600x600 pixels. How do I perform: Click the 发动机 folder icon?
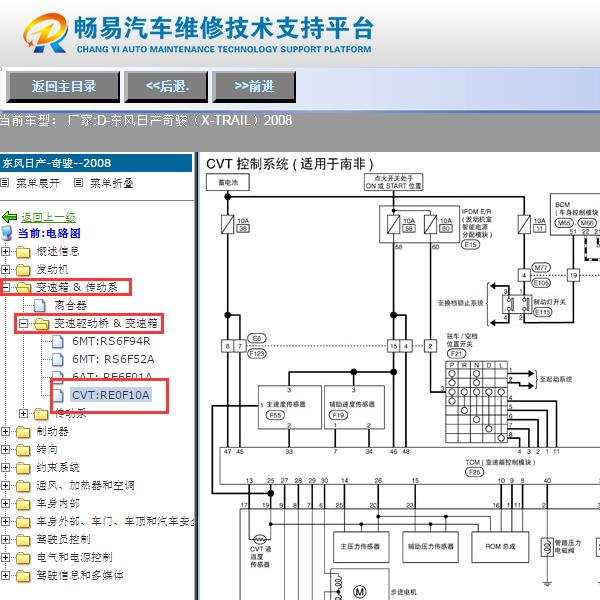click(23, 270)
